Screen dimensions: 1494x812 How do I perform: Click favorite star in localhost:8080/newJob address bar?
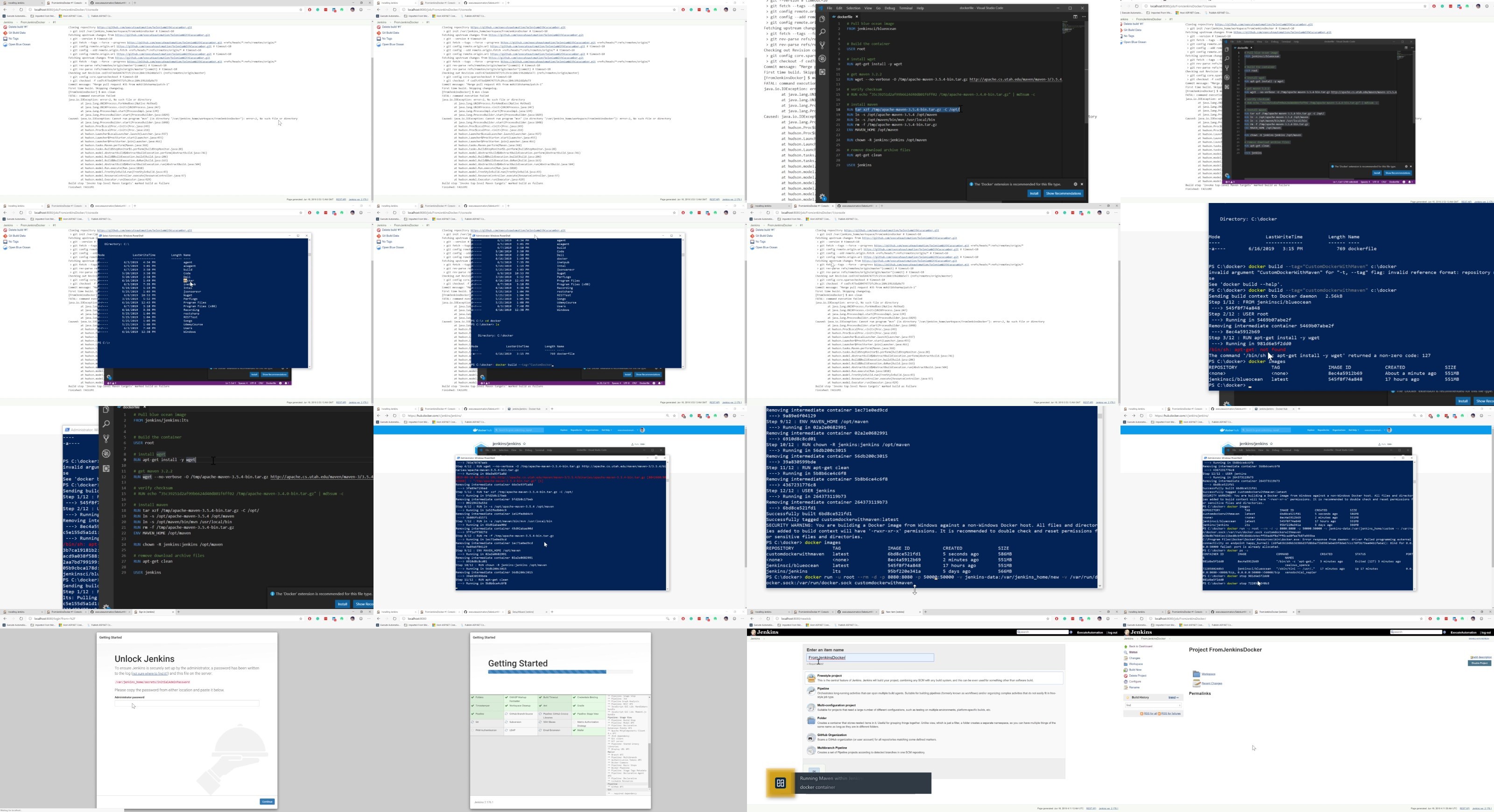1047,618
